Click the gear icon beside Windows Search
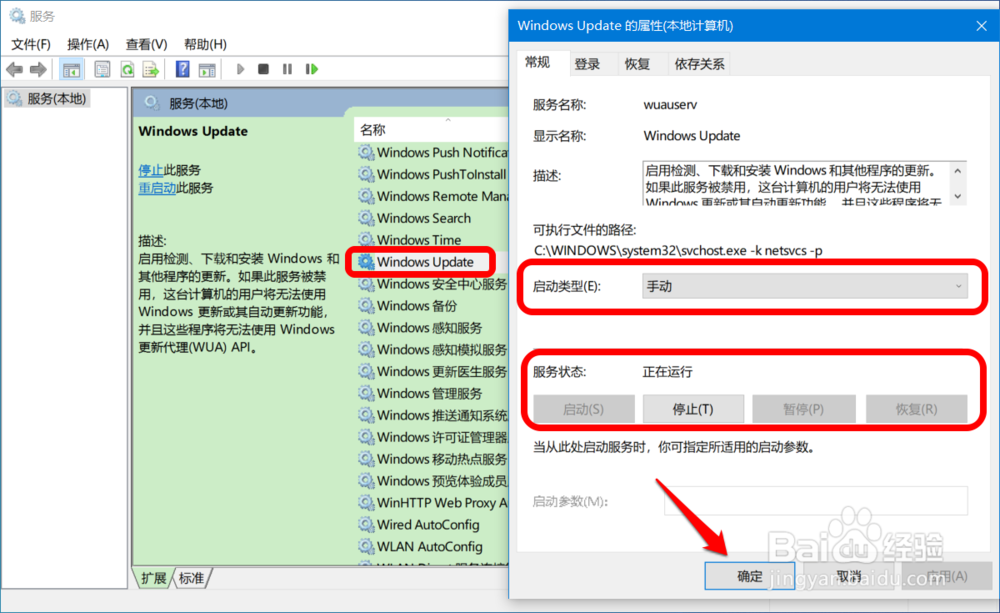The width and height of the screenshot is (1000, 613). coord(366,218)
